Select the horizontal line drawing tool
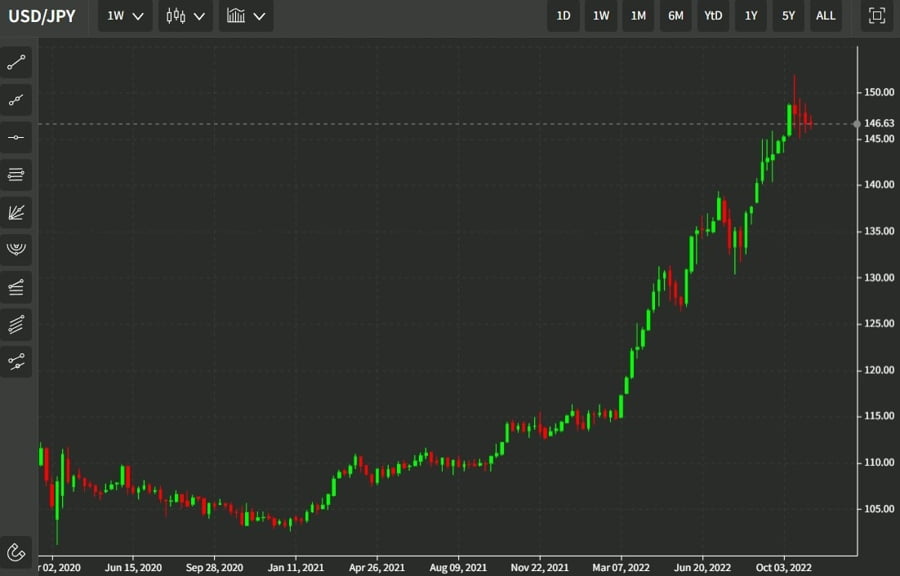 point(16,137)
